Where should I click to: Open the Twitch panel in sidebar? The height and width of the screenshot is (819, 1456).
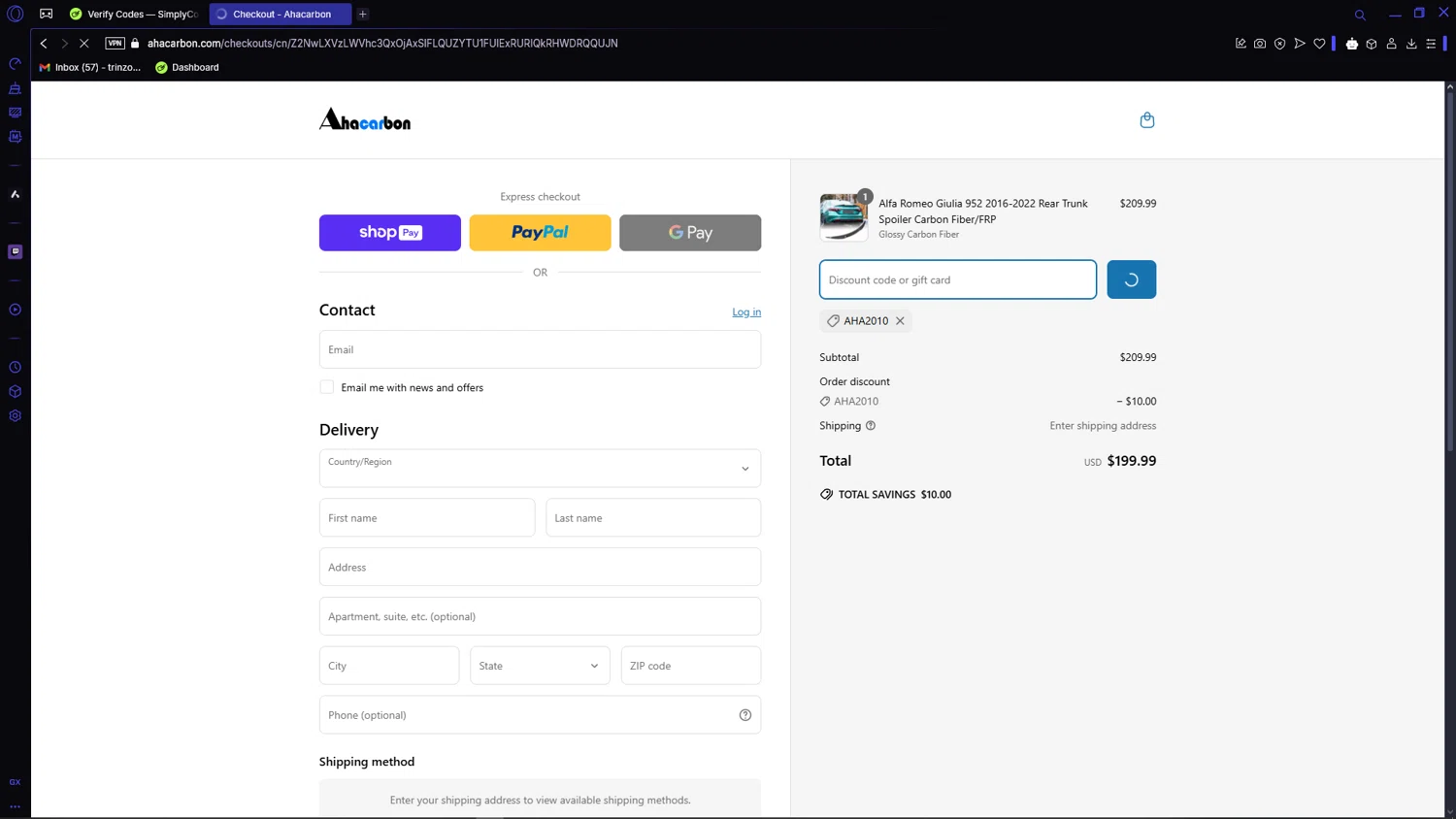tap(15, 251)
